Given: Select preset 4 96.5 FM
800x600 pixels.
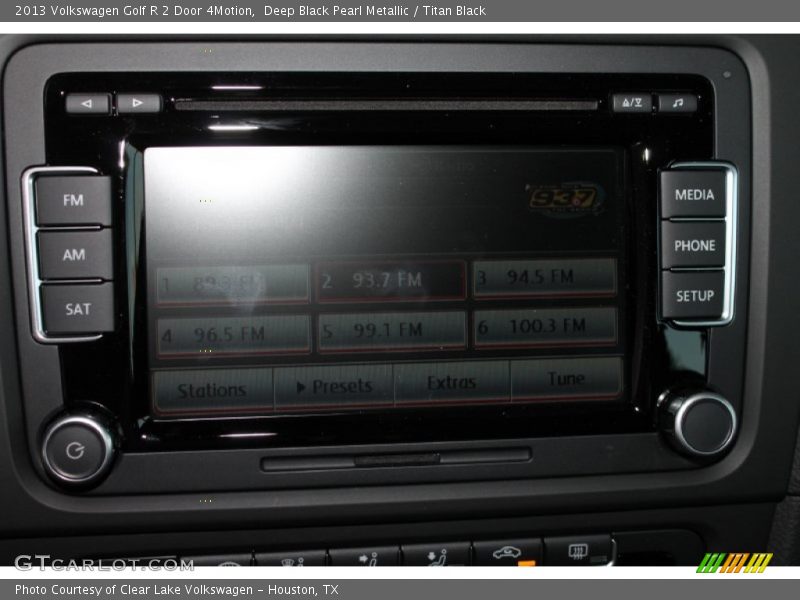Looking at the screenshot, I should (234, 335).
